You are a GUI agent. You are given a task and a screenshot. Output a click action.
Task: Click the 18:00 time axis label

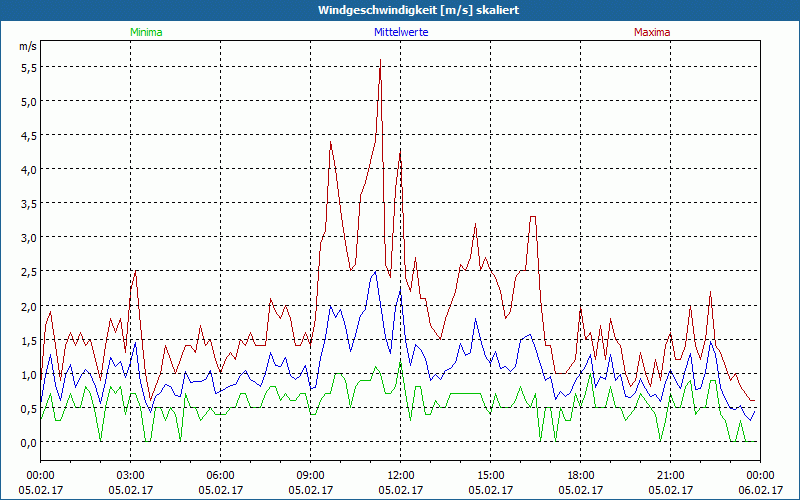(581, 476)
